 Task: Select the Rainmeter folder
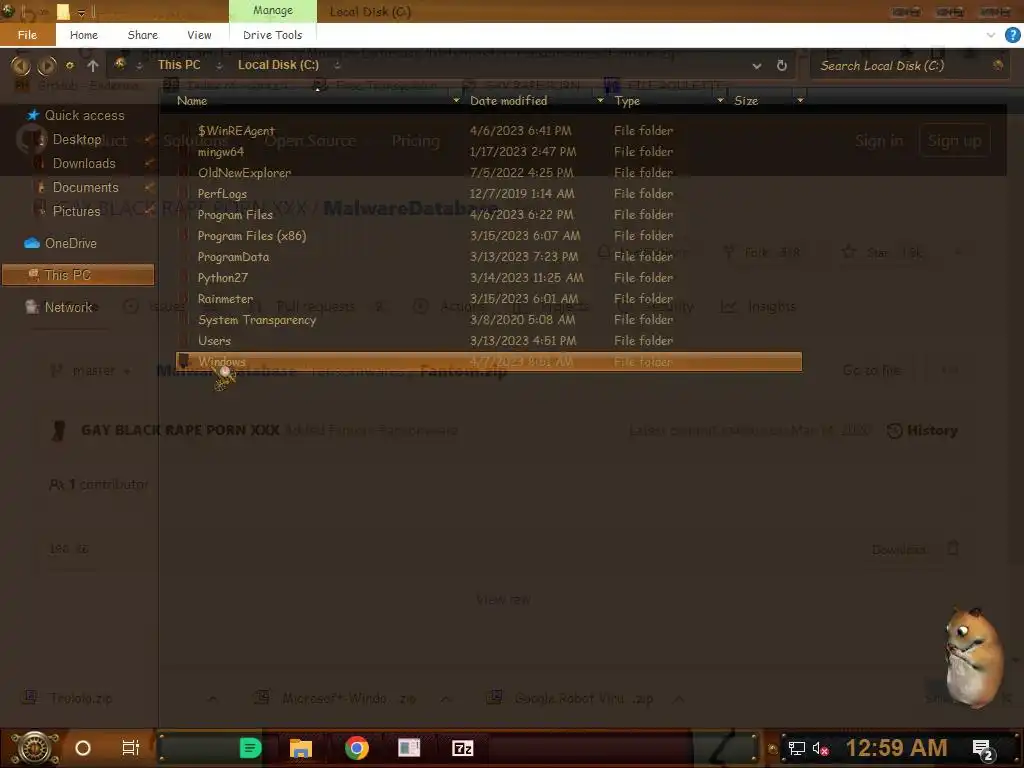(488, 298)
